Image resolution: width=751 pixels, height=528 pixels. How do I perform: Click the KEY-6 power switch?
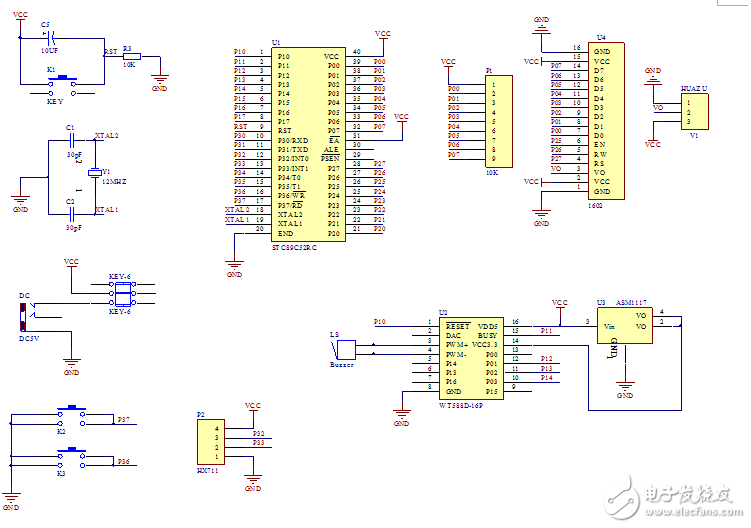pos(122,293)
